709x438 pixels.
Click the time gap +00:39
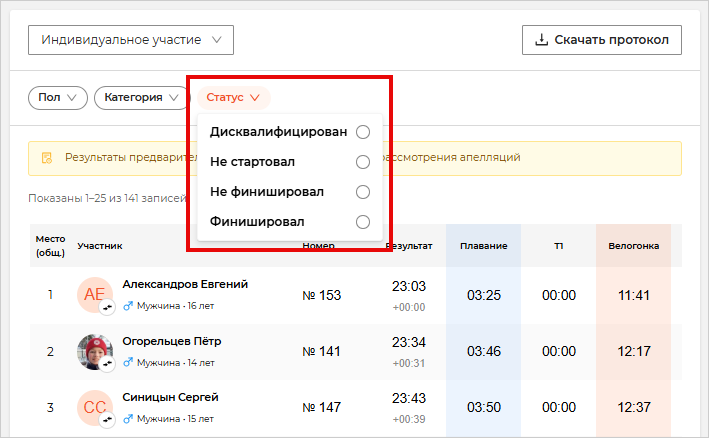point(409,419)
